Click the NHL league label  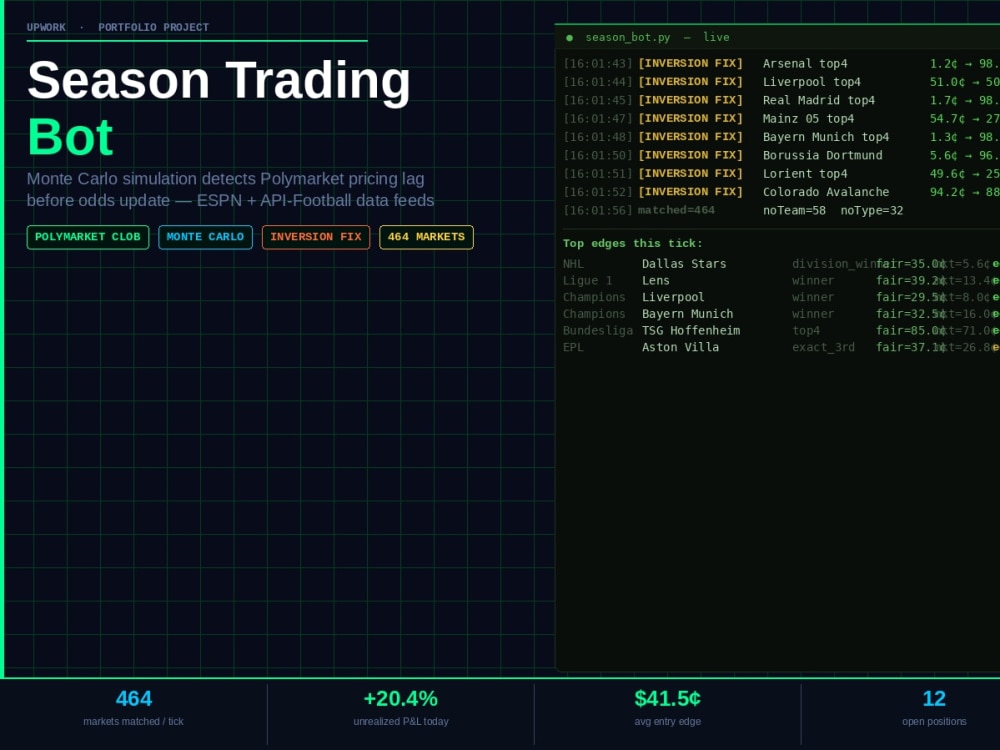coord(573,264)
